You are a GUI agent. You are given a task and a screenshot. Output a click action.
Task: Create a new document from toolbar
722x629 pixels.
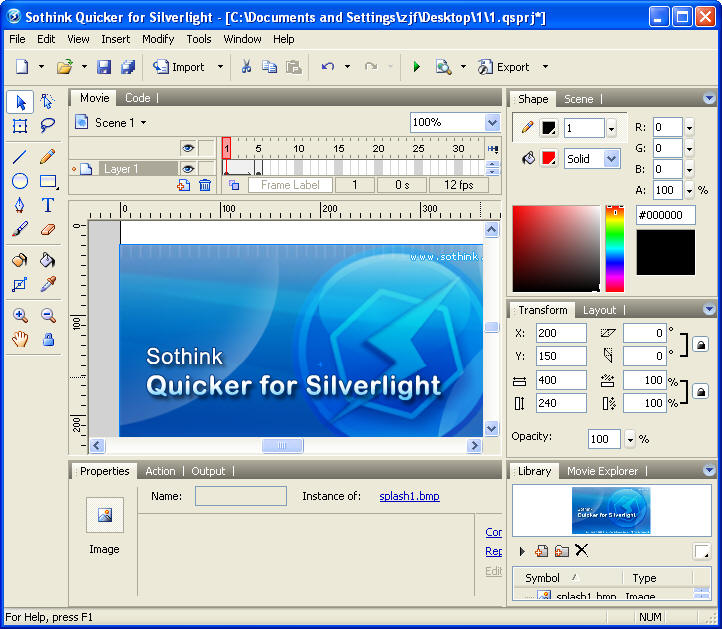[x=22, y=67]
